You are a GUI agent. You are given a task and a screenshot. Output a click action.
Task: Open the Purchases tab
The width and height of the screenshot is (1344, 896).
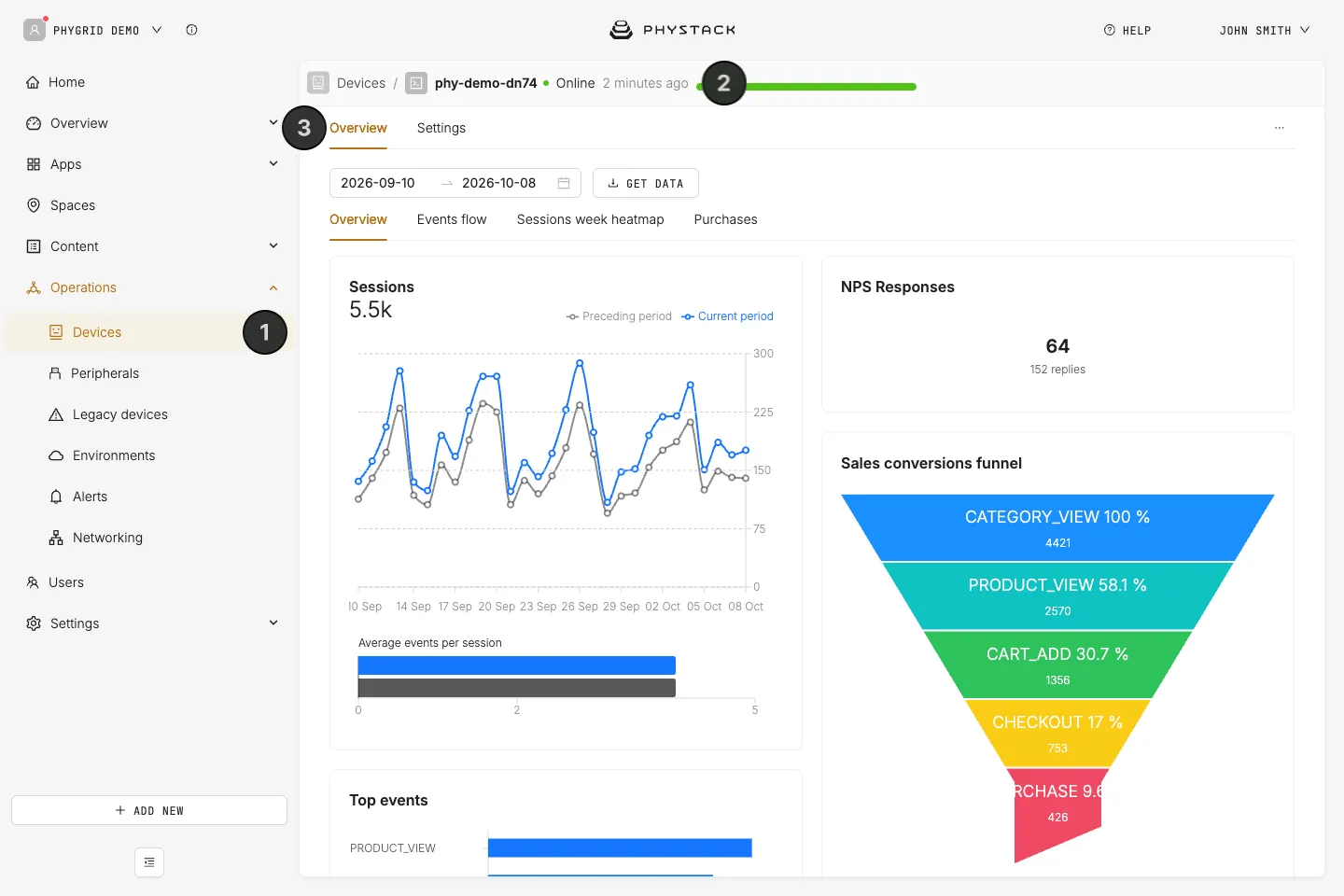pos(725,219)
